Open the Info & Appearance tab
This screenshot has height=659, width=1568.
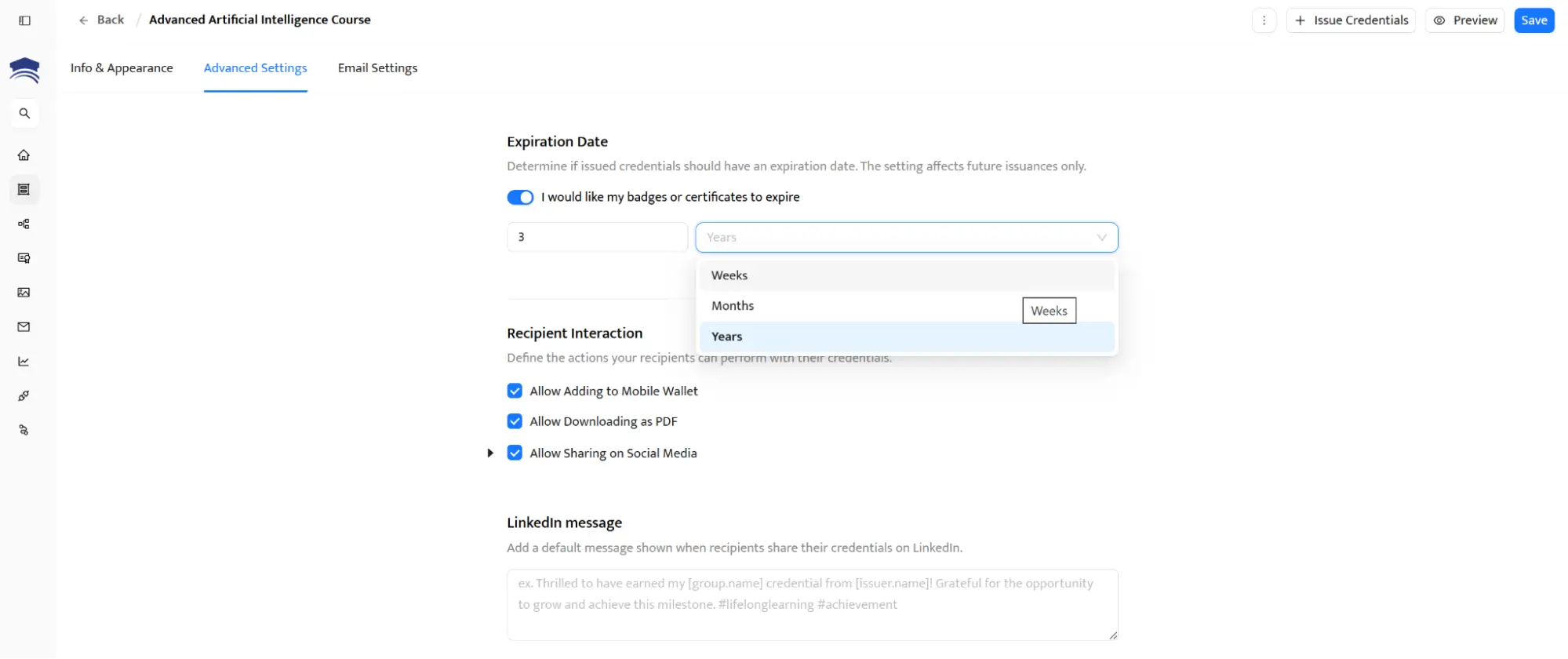click(122, 67)
